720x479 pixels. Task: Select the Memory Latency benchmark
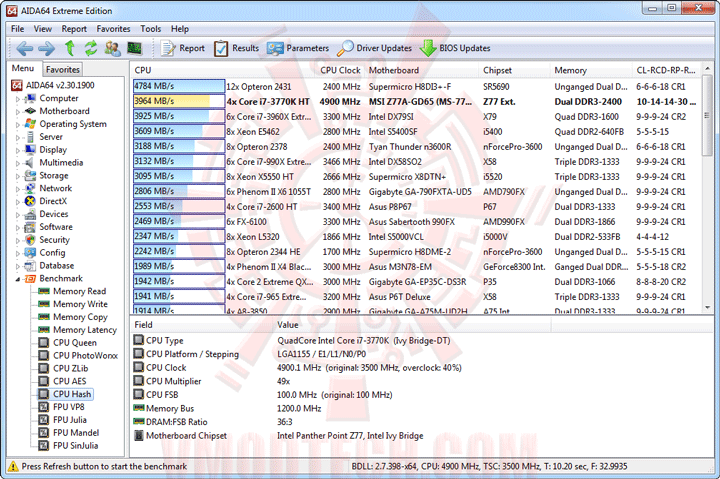pos(85,330)
